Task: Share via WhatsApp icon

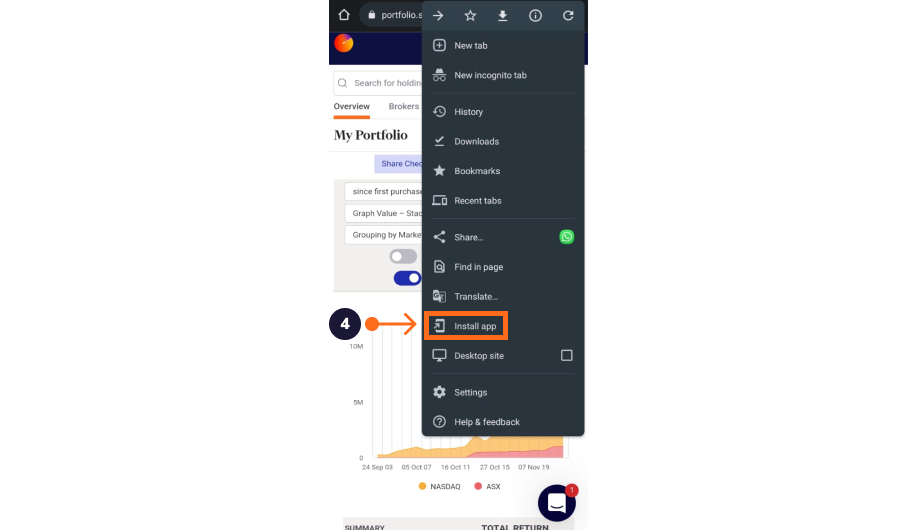Action: point(567,237)
